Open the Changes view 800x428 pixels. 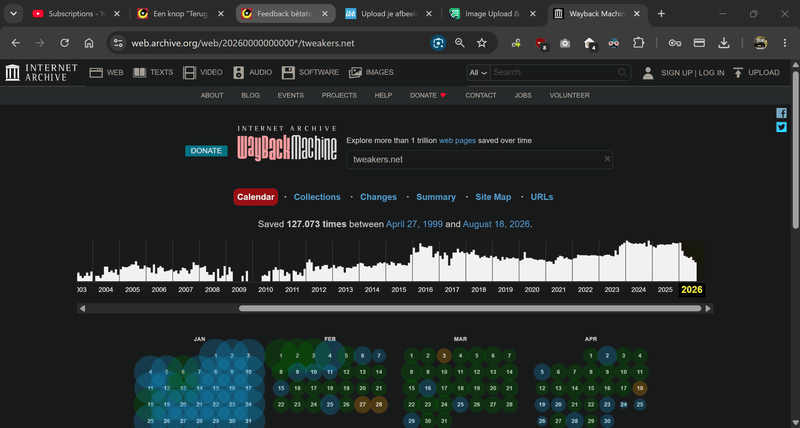tap(378, 197)
